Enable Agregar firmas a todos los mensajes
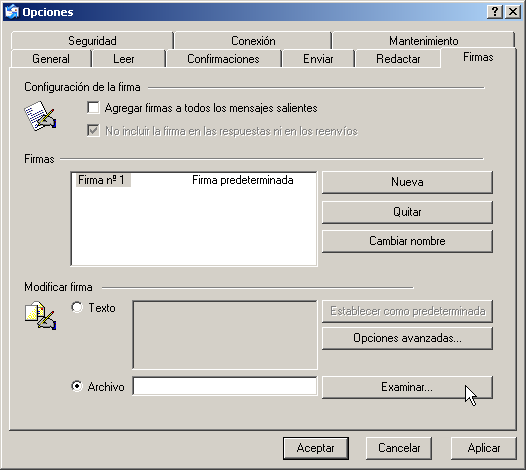The width and height of the screenshot is (526, 470). 93,108
